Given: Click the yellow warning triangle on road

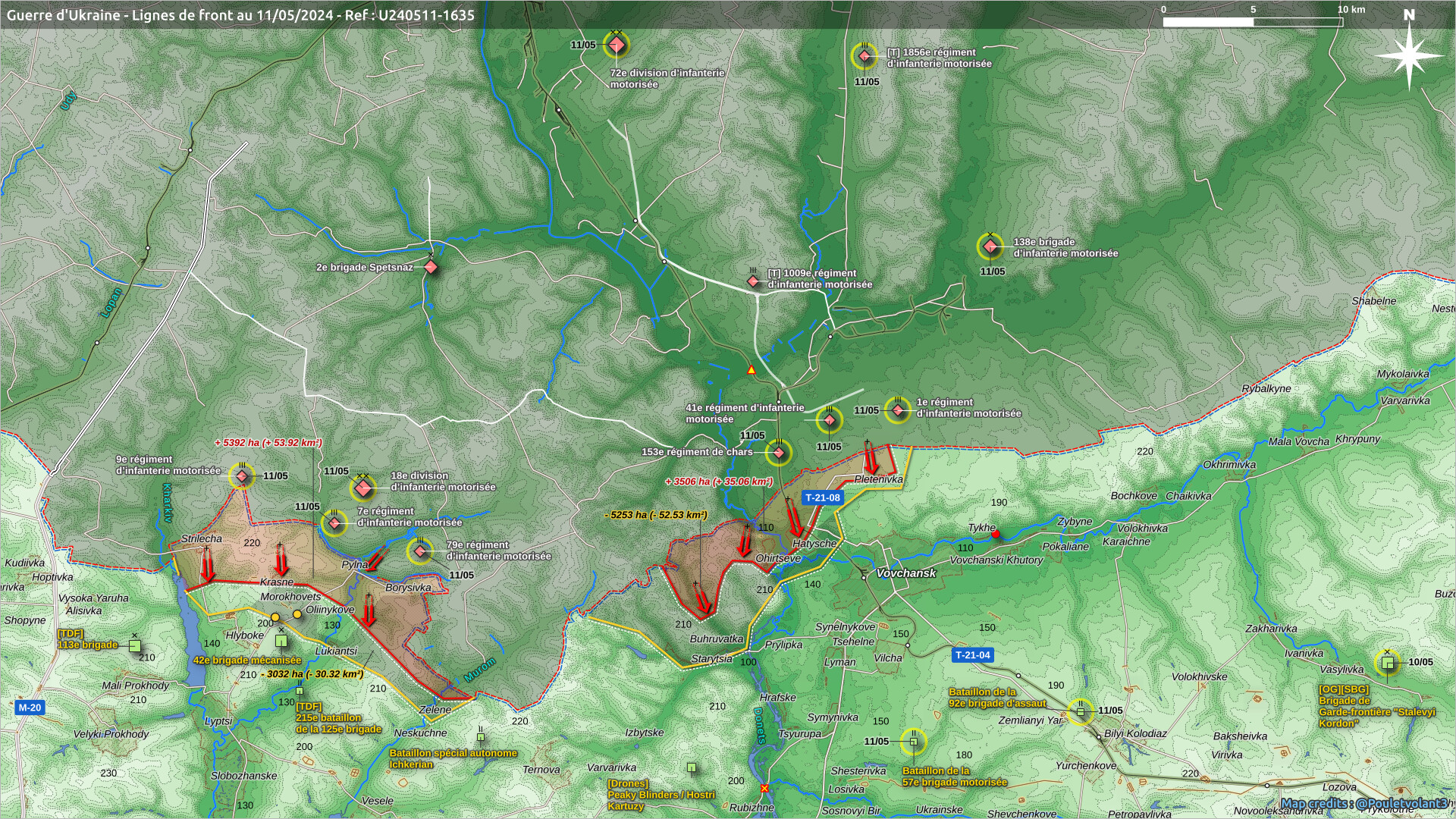Looking at the screenshot, I should click(x=752, y=370).
